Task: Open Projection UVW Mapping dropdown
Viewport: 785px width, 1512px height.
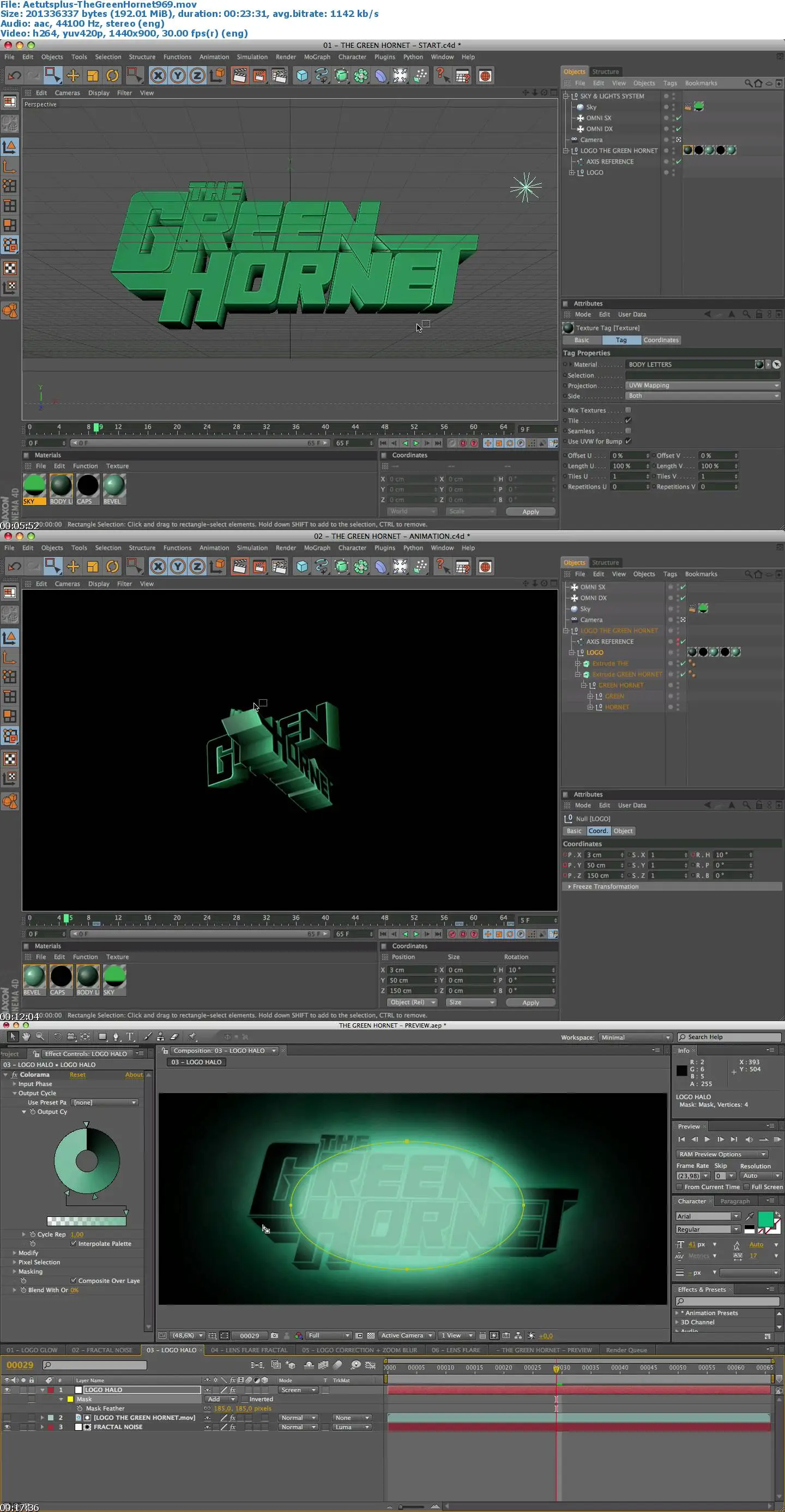Action: coord(703,386)
